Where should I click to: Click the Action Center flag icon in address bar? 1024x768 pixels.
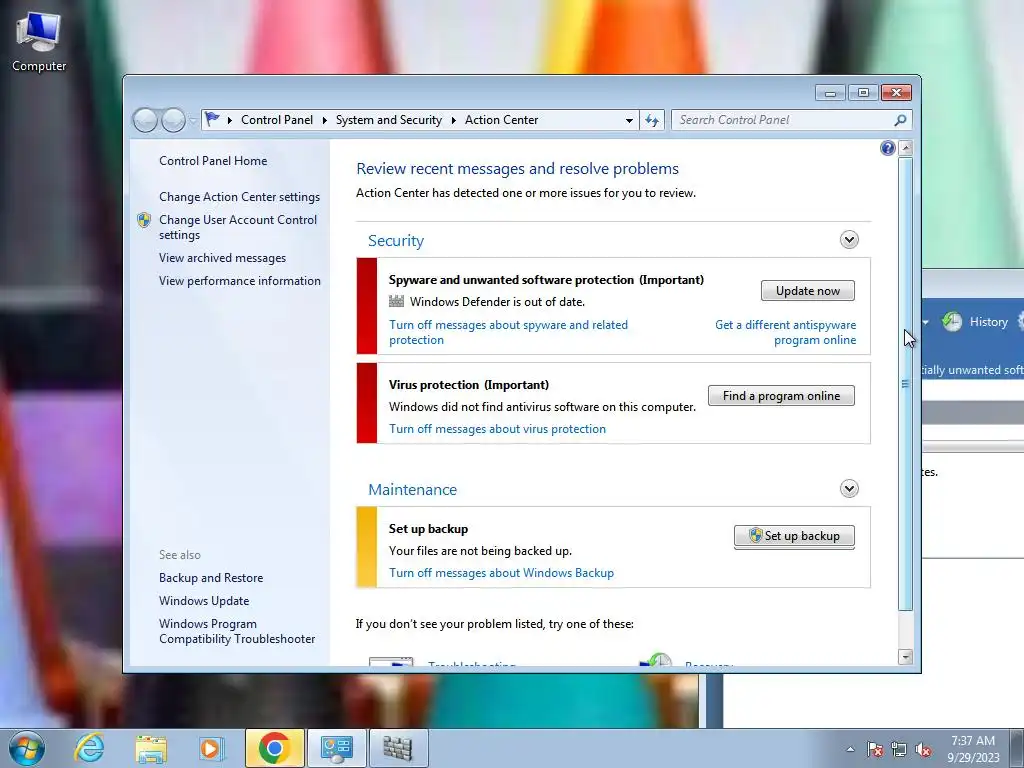point(212,120)
